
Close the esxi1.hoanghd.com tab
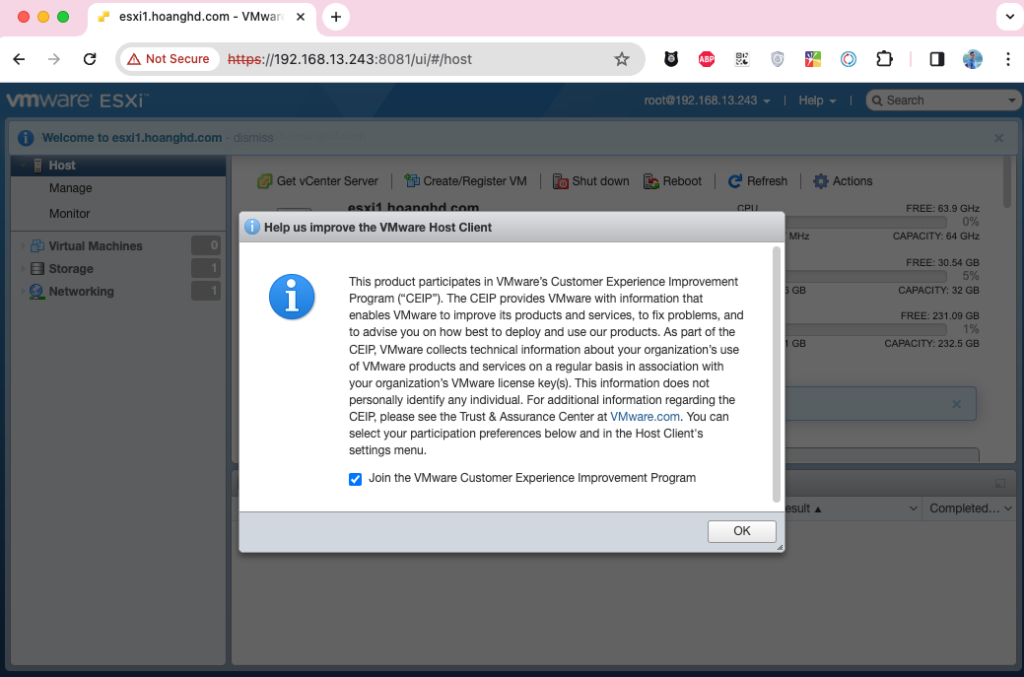point(300,17)
